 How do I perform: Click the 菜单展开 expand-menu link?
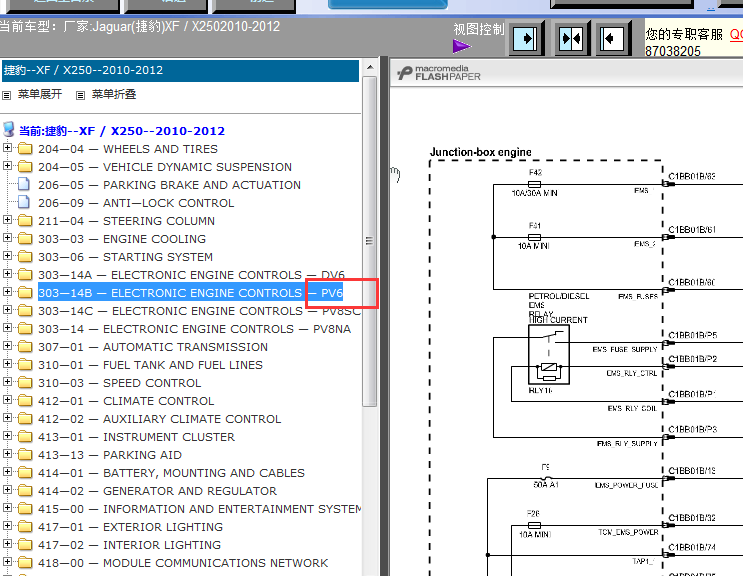(x=39, y=94)
